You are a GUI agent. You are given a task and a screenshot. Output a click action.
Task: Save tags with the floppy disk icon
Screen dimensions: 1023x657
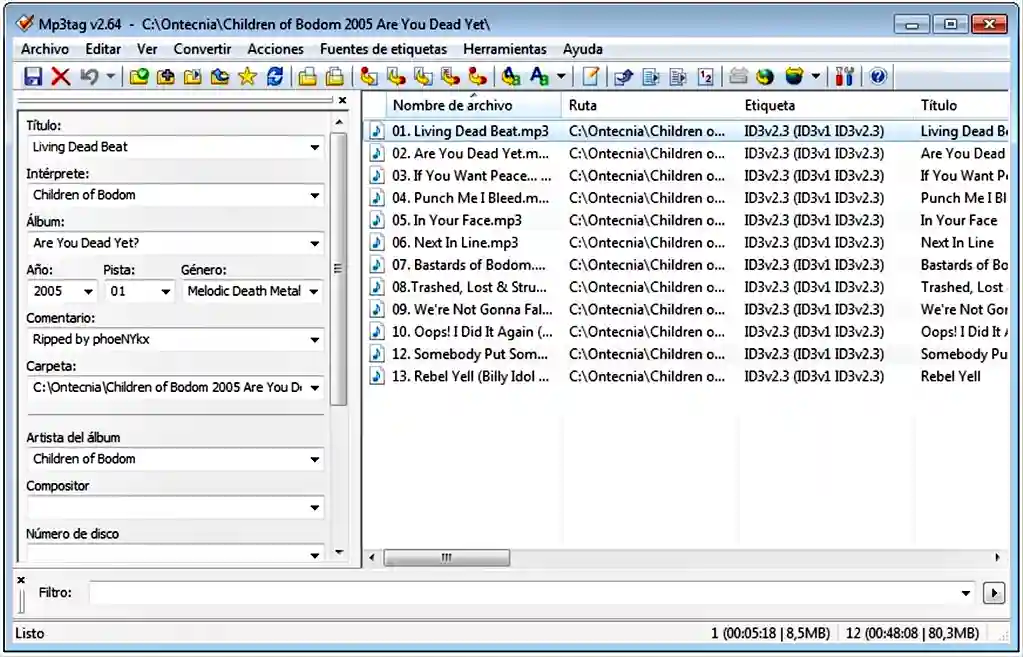point(33,76)
